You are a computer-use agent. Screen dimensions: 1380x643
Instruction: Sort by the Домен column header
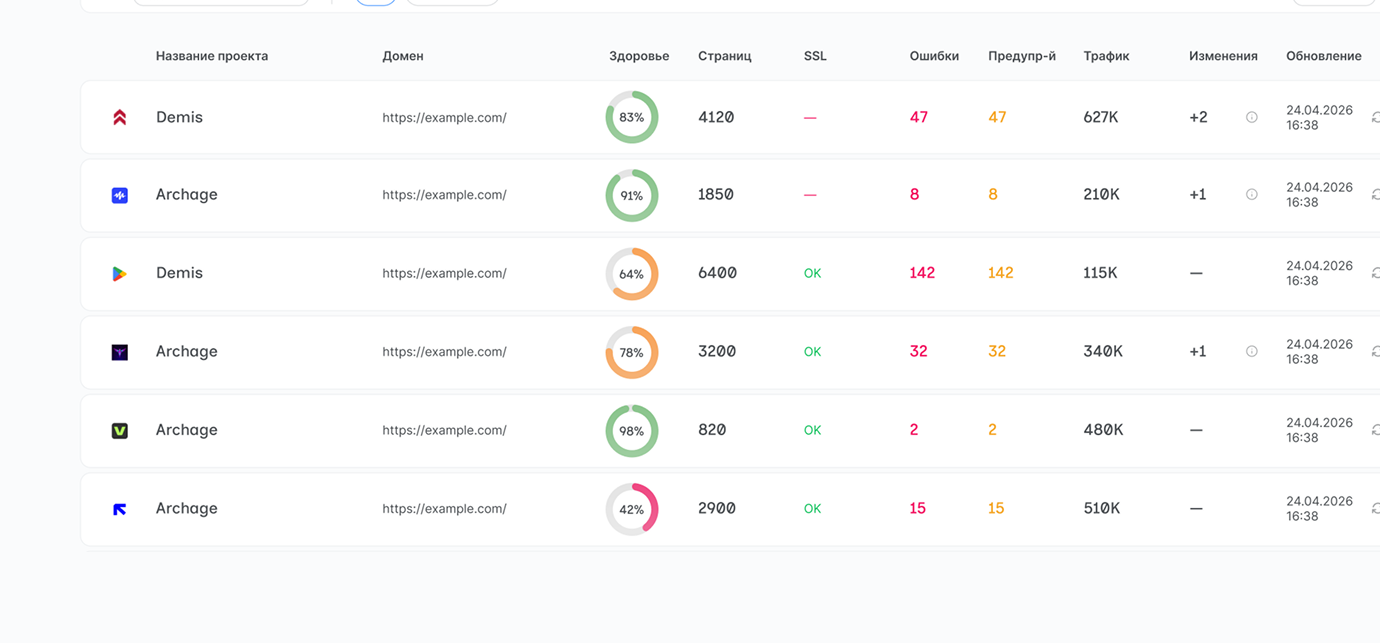coord(403,56)
